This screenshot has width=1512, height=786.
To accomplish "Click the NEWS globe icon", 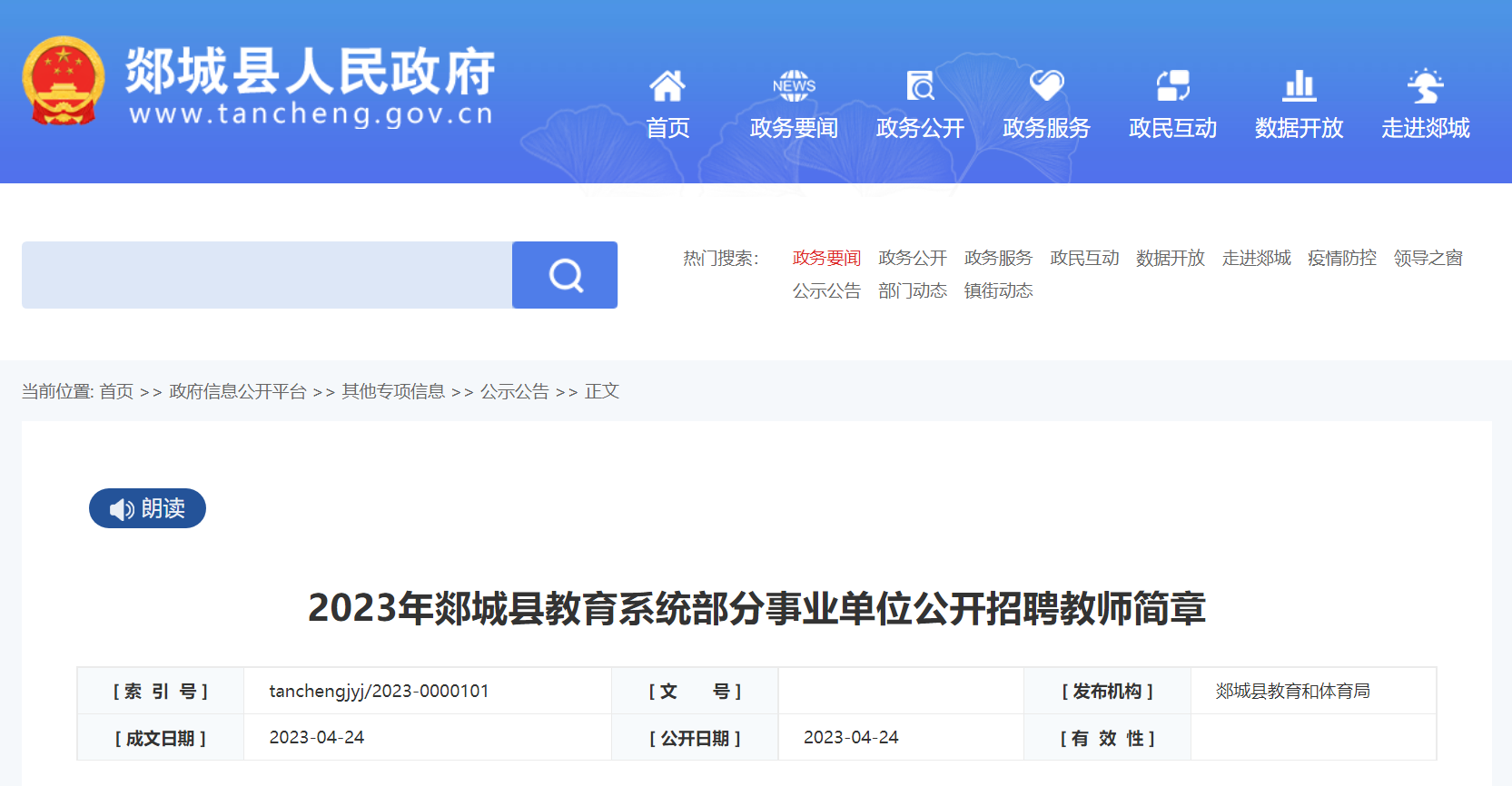I will click(794, 86).
